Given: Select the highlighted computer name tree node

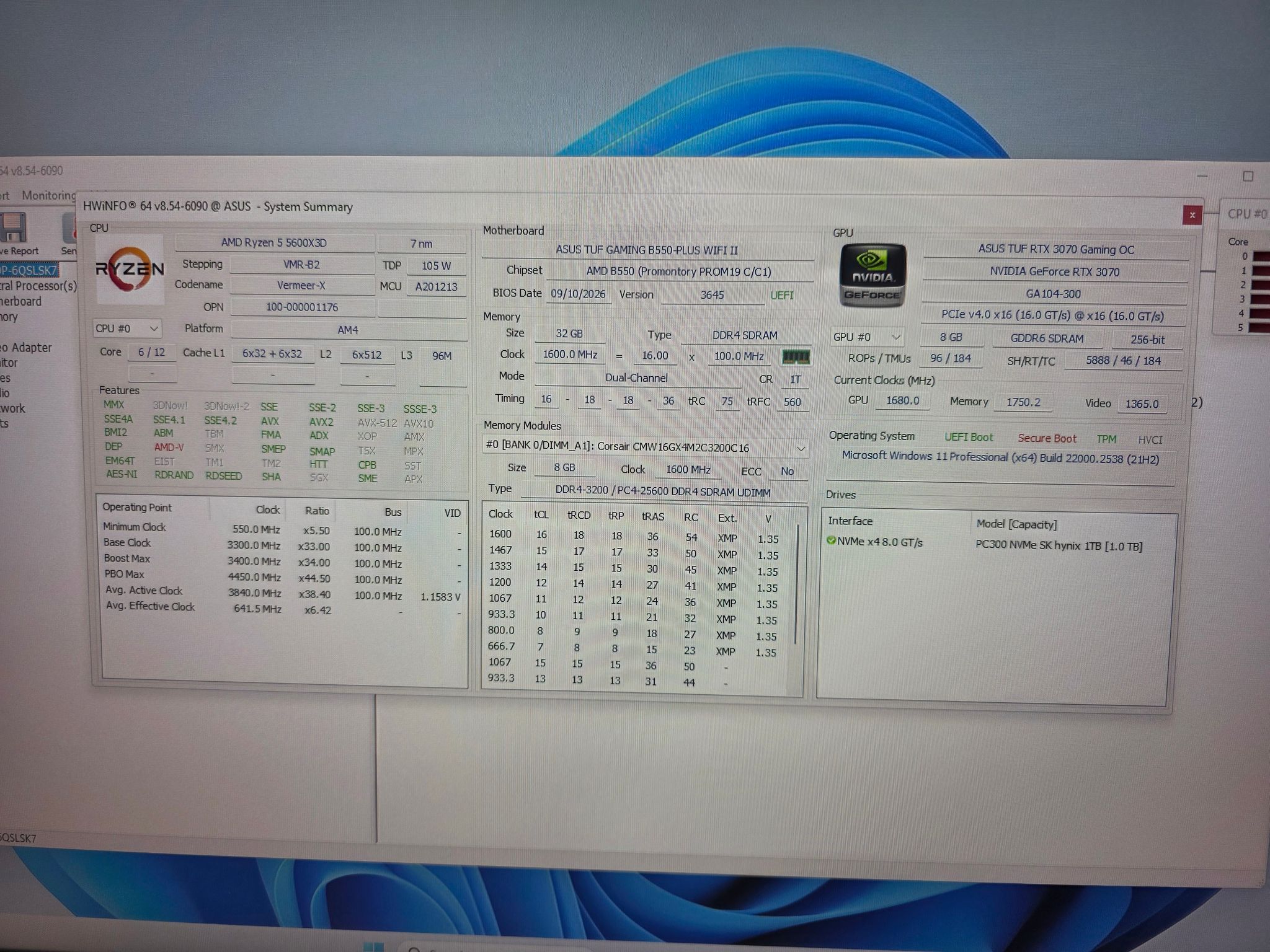Looking at the screenshot, I should pos(29,270).
